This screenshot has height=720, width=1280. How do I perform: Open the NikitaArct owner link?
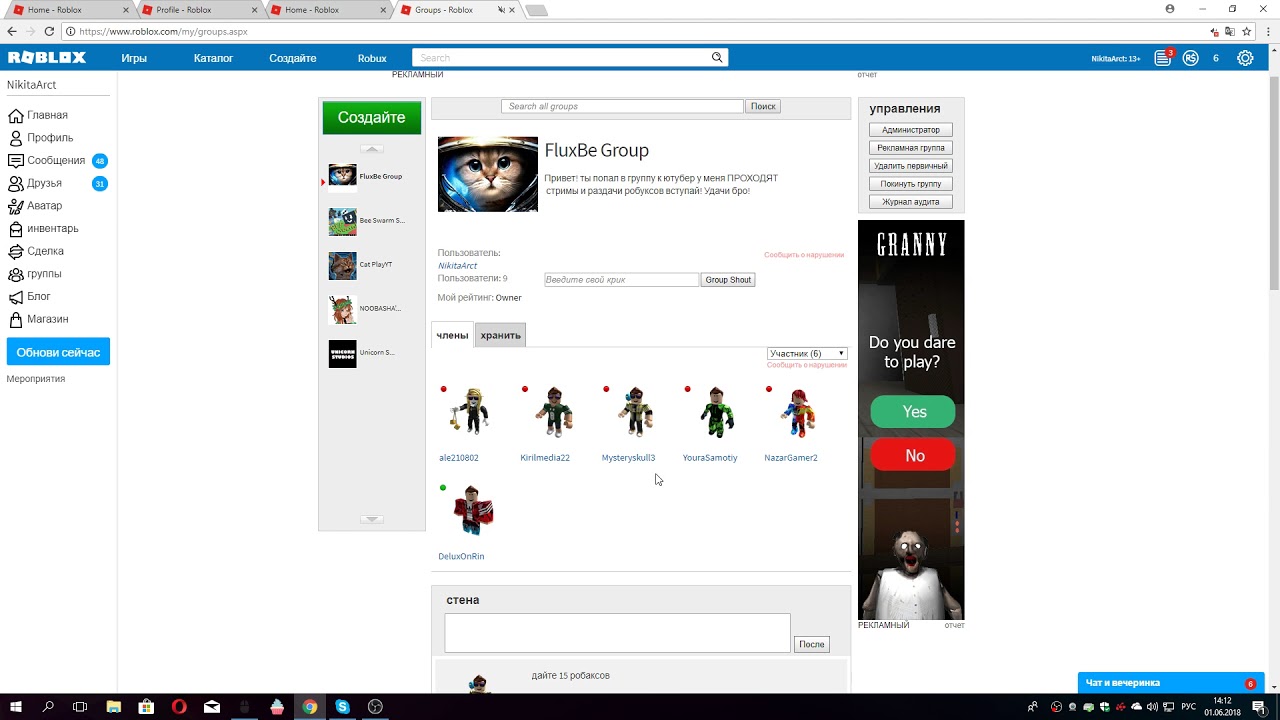(457, 266)
